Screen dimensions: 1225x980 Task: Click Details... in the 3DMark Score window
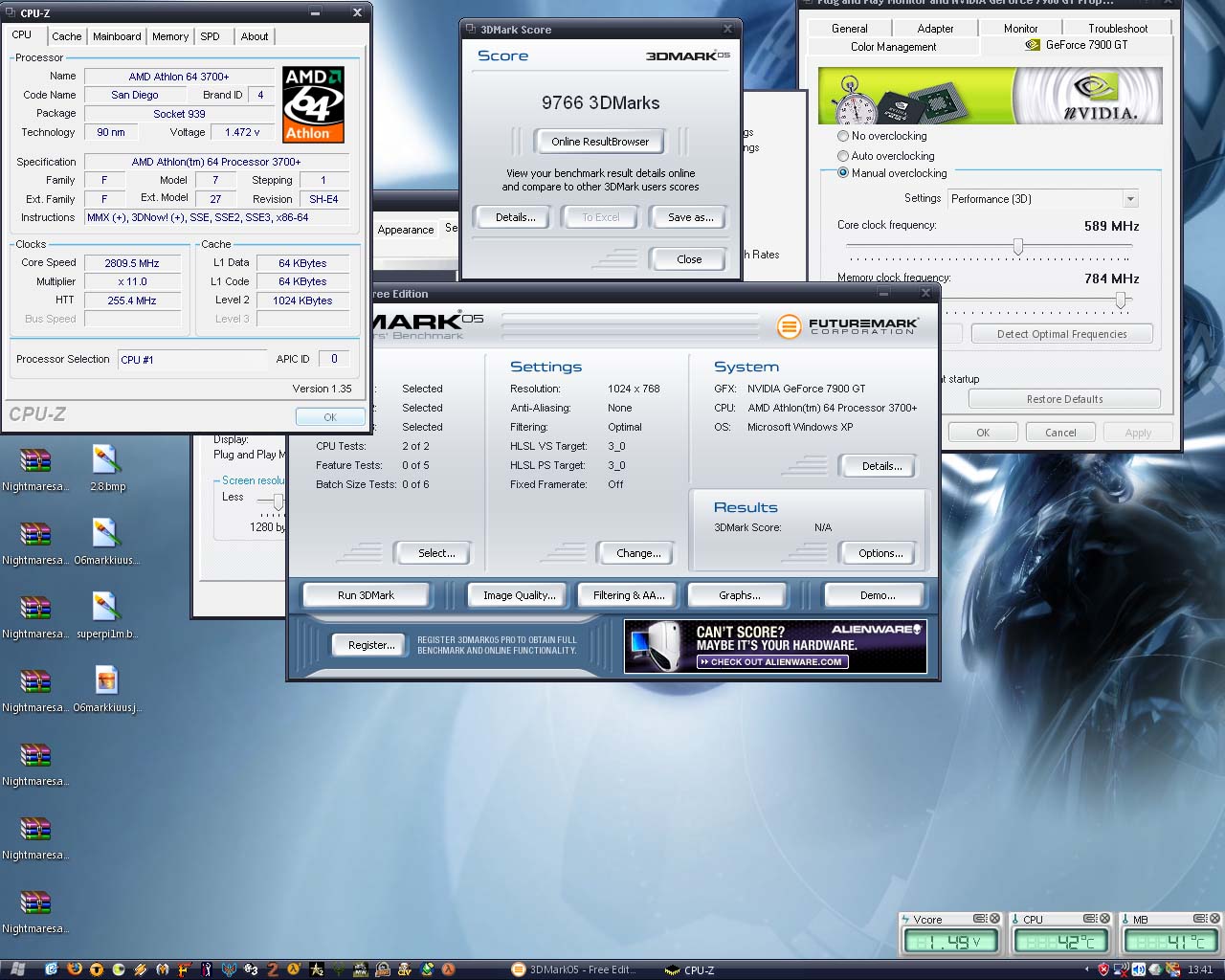(x=515, y=217)
